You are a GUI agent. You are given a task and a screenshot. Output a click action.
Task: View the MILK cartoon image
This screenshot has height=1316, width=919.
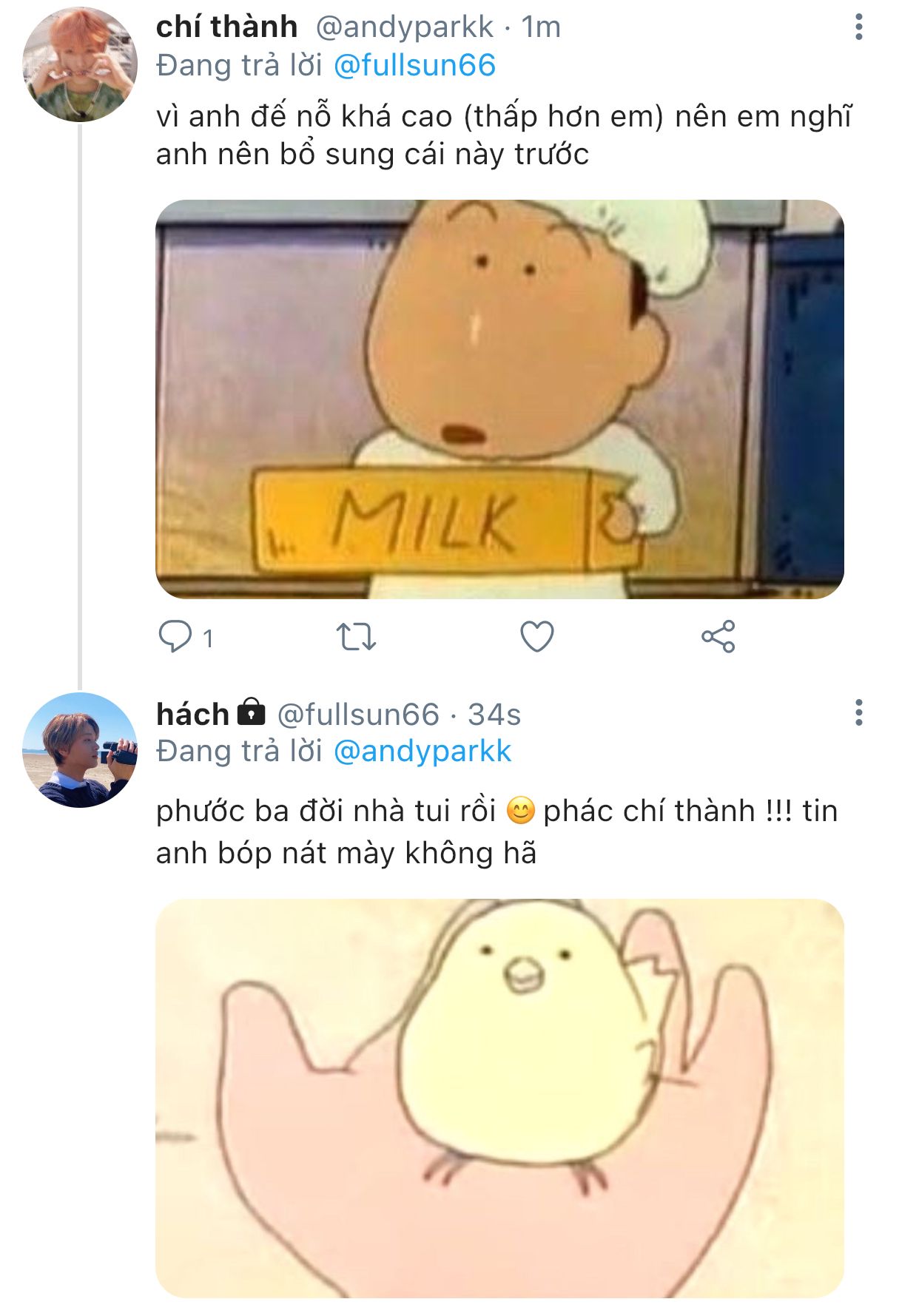click(x=499, y=399)
